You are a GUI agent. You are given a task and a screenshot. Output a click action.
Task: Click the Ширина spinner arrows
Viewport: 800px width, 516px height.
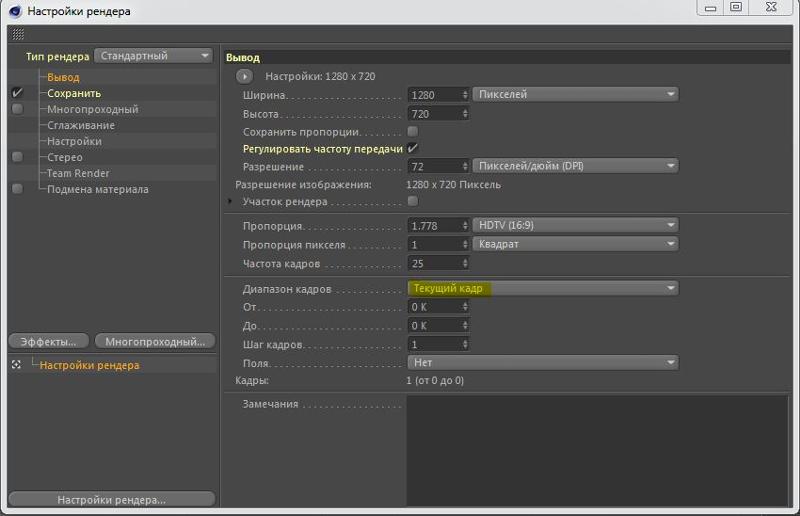point(465,94)
